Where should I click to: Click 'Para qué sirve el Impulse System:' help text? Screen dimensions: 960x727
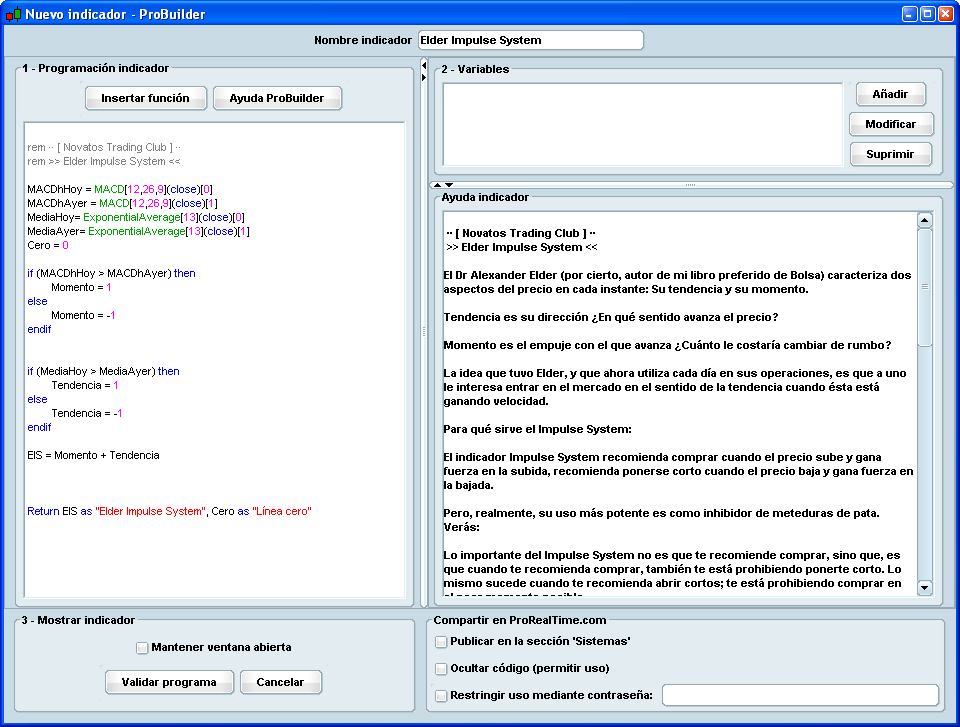(538, 429)
